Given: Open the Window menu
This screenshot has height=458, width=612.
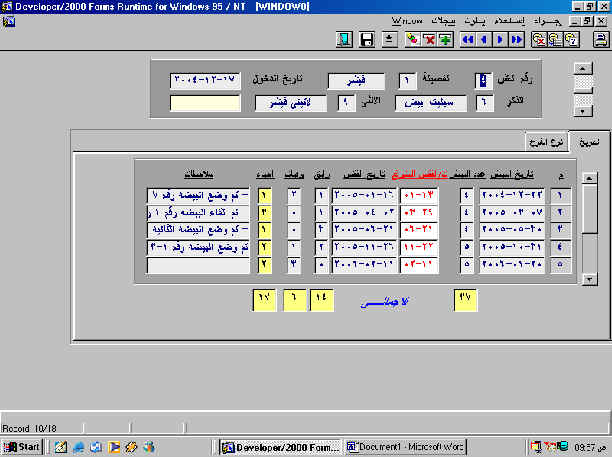Looking at the screenshot, I should (x=406, y=21).
